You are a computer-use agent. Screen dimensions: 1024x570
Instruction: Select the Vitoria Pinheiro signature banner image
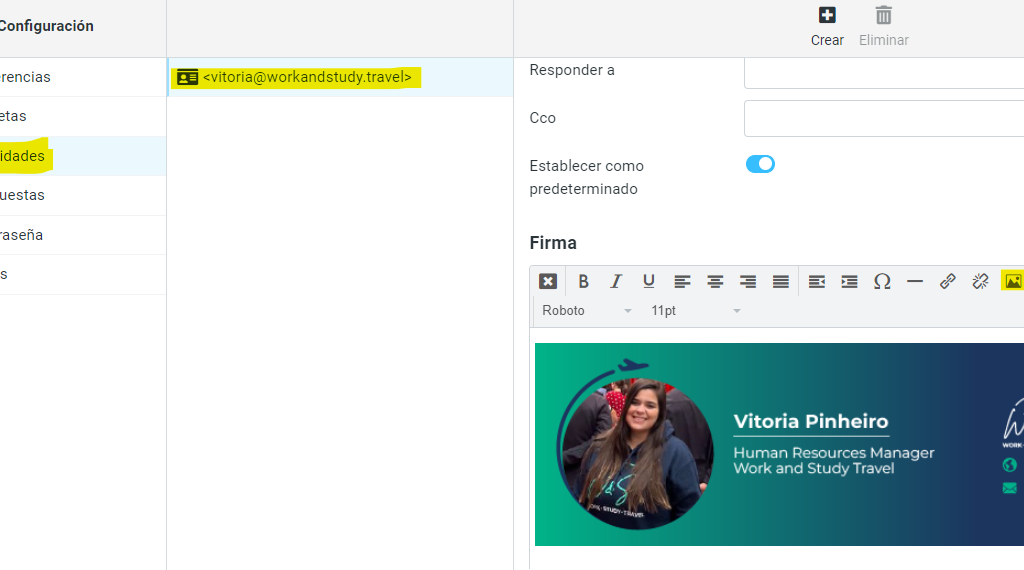click(x=779, y=444)
